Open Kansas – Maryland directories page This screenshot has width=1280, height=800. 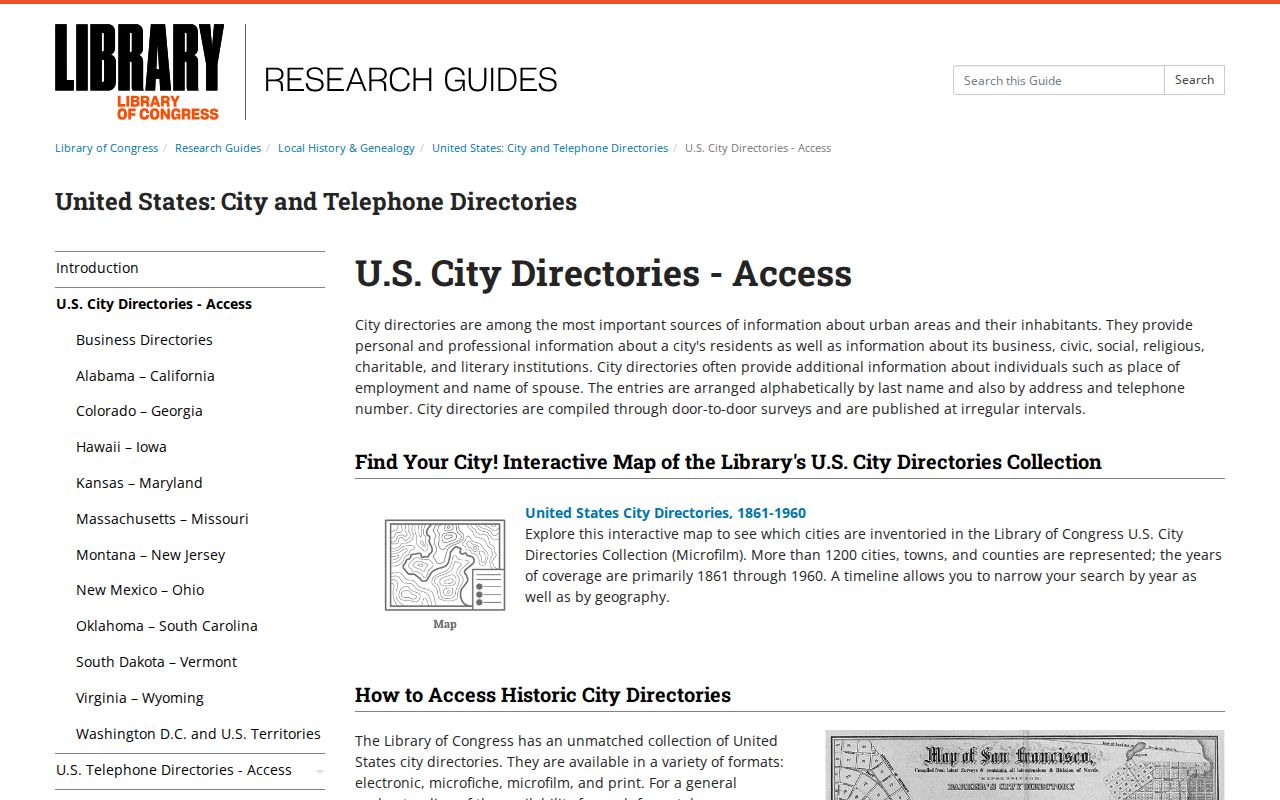tap(139, 483)
